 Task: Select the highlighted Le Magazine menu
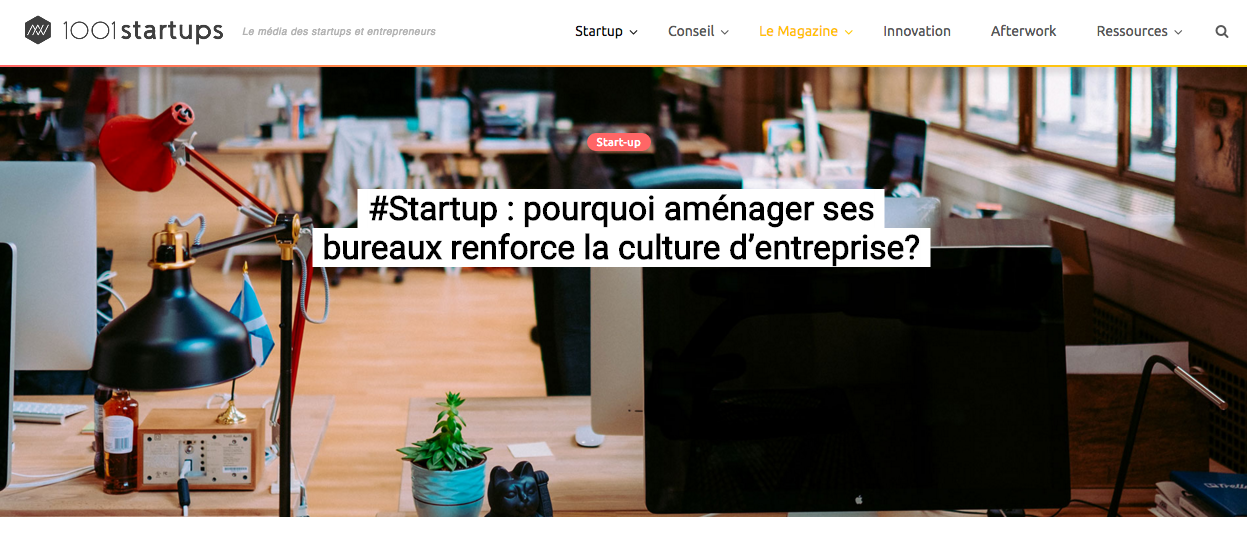click(798, 31)
